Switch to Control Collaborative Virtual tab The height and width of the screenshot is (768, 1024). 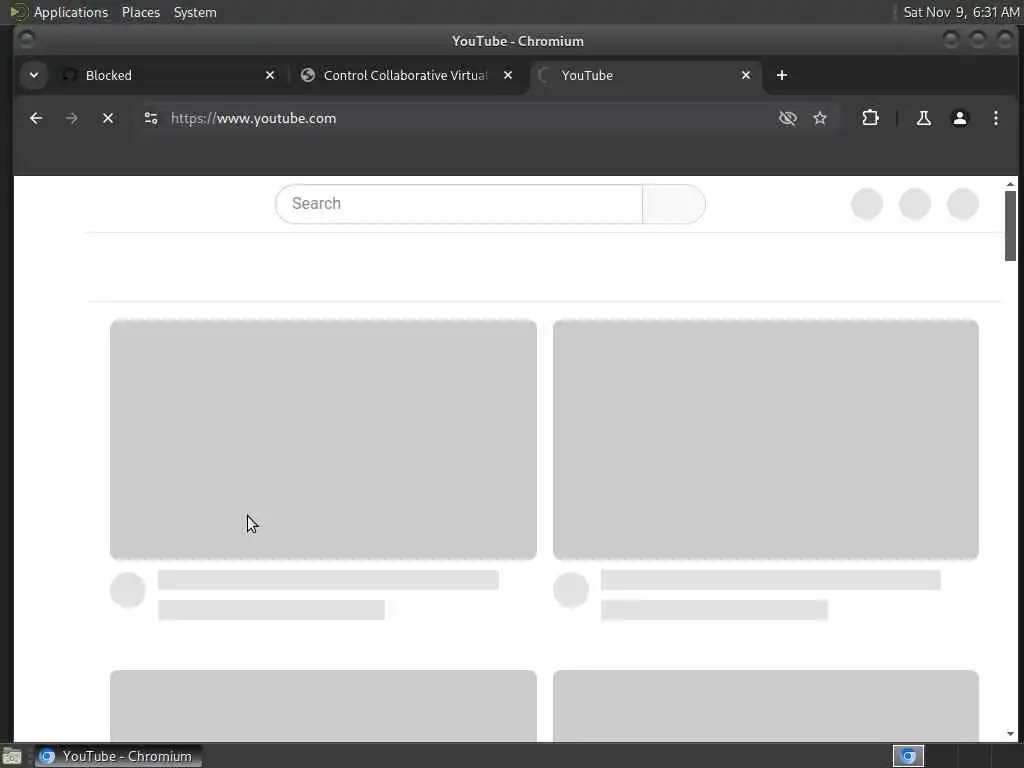pyautogui.click(x=405, y=76)
